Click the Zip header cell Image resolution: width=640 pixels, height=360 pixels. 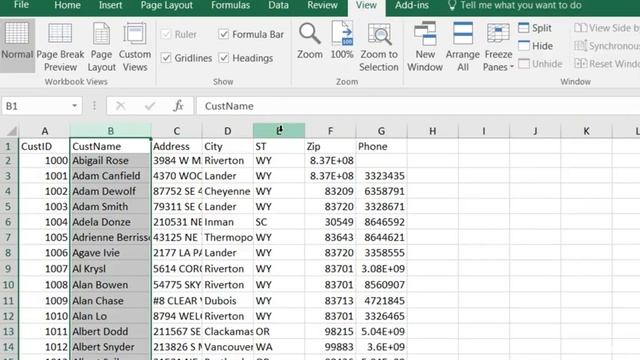[x=330, y=146]
